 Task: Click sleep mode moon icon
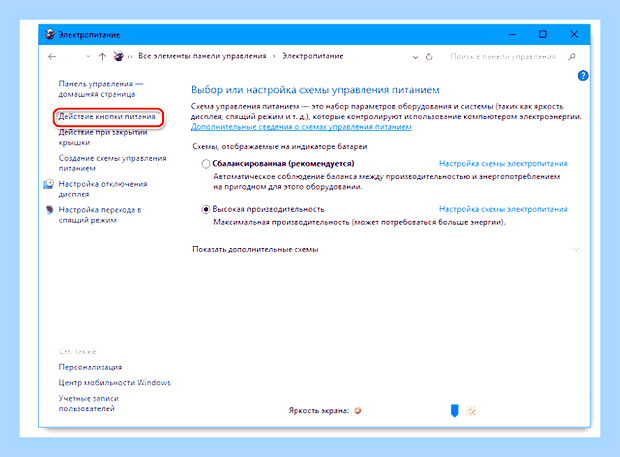(x=49, y=210)
